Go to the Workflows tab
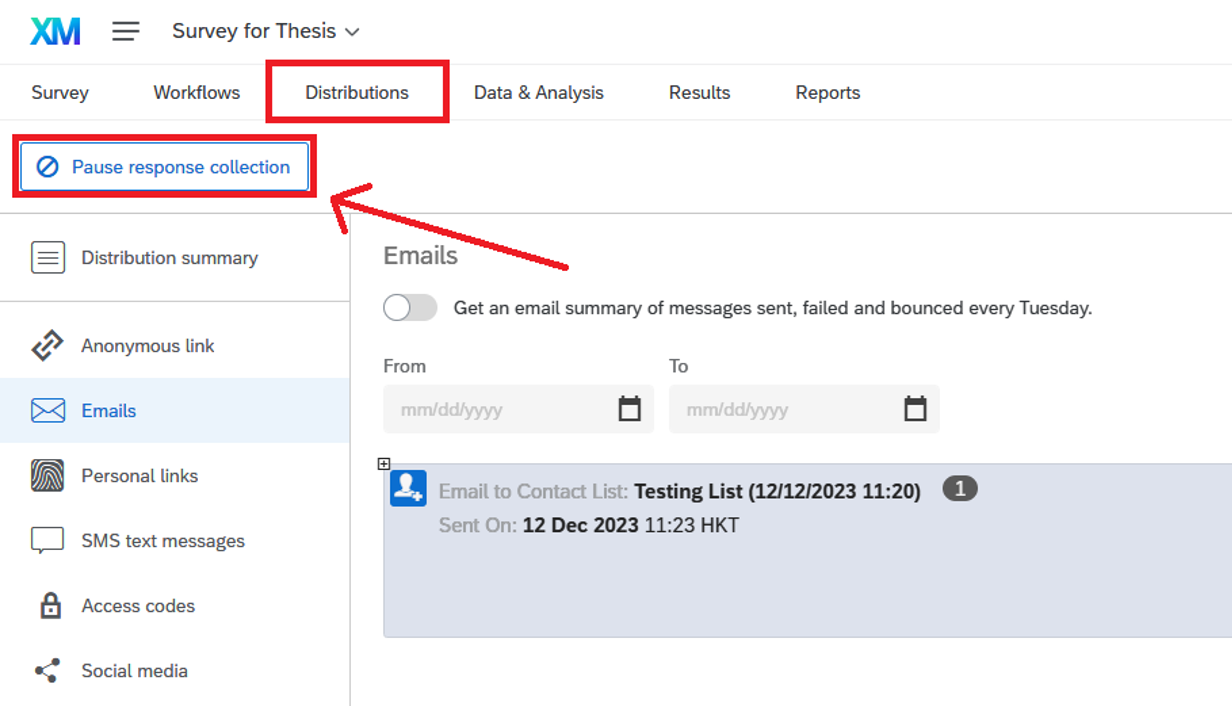This screenshot has width=1232, height=706. 196,93
